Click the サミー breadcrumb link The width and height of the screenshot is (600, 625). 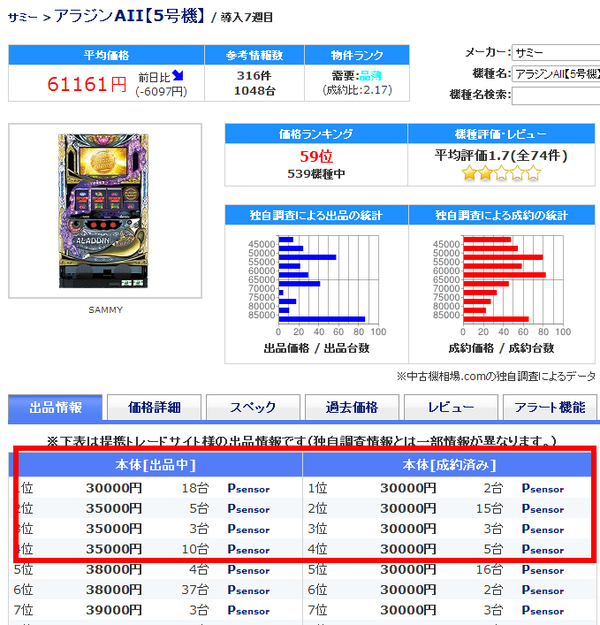[x=22, y=18]
